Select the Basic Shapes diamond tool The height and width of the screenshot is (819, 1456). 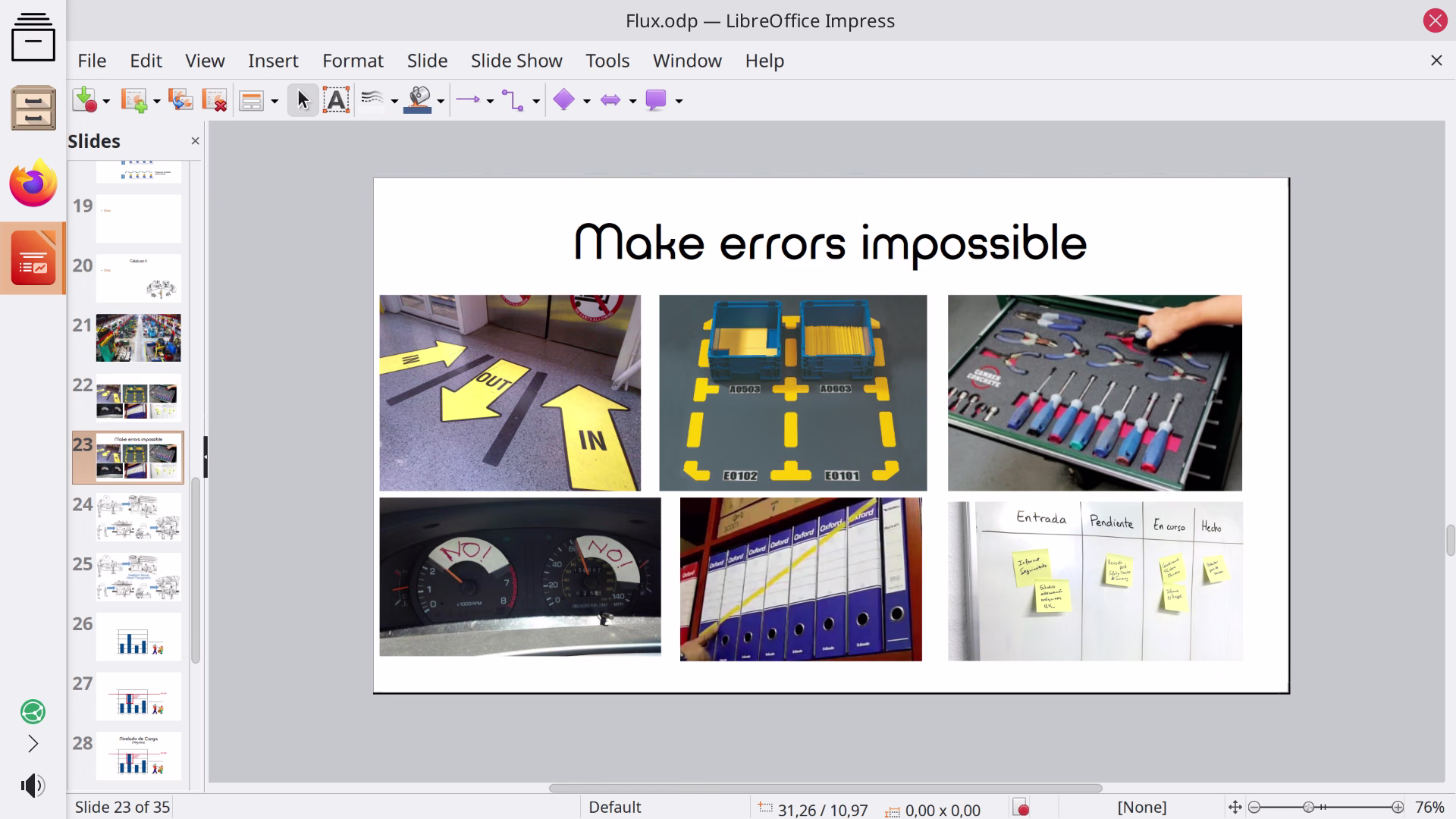pyautogui.click(x=564, y=100)
